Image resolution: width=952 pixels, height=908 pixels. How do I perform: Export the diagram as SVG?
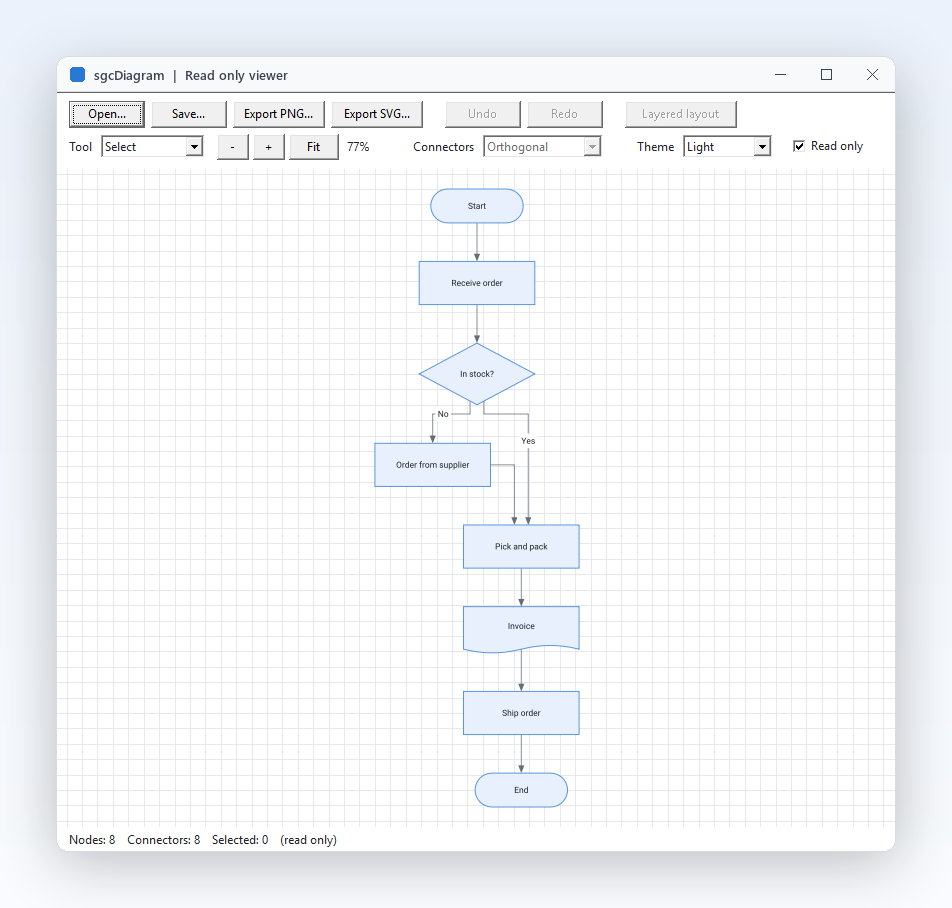377,114
